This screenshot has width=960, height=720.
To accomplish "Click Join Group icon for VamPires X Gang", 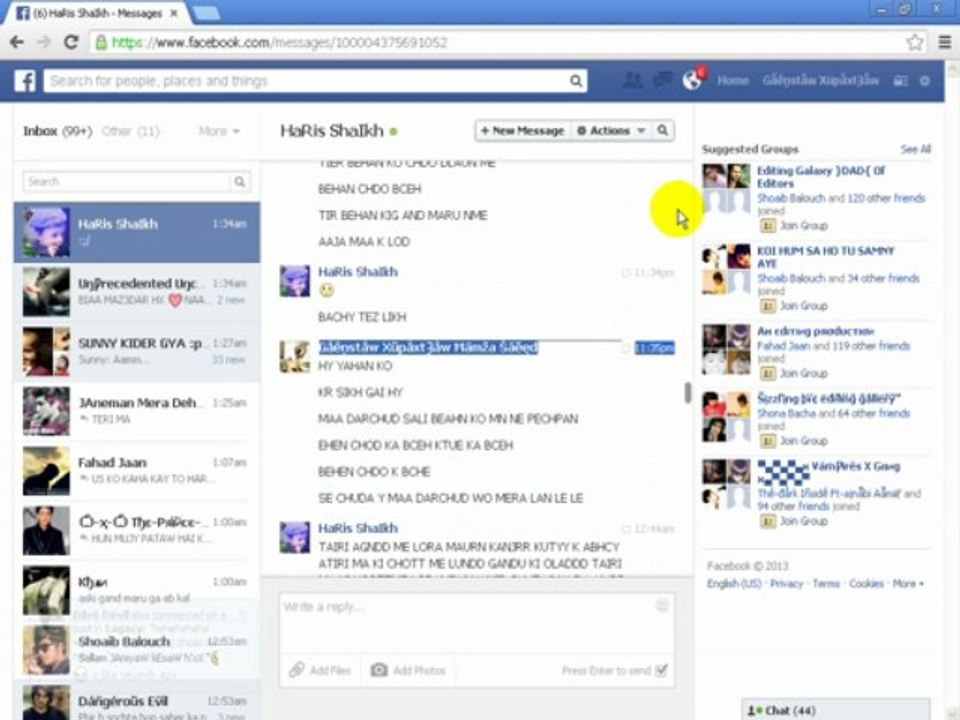I will point(767,521).
